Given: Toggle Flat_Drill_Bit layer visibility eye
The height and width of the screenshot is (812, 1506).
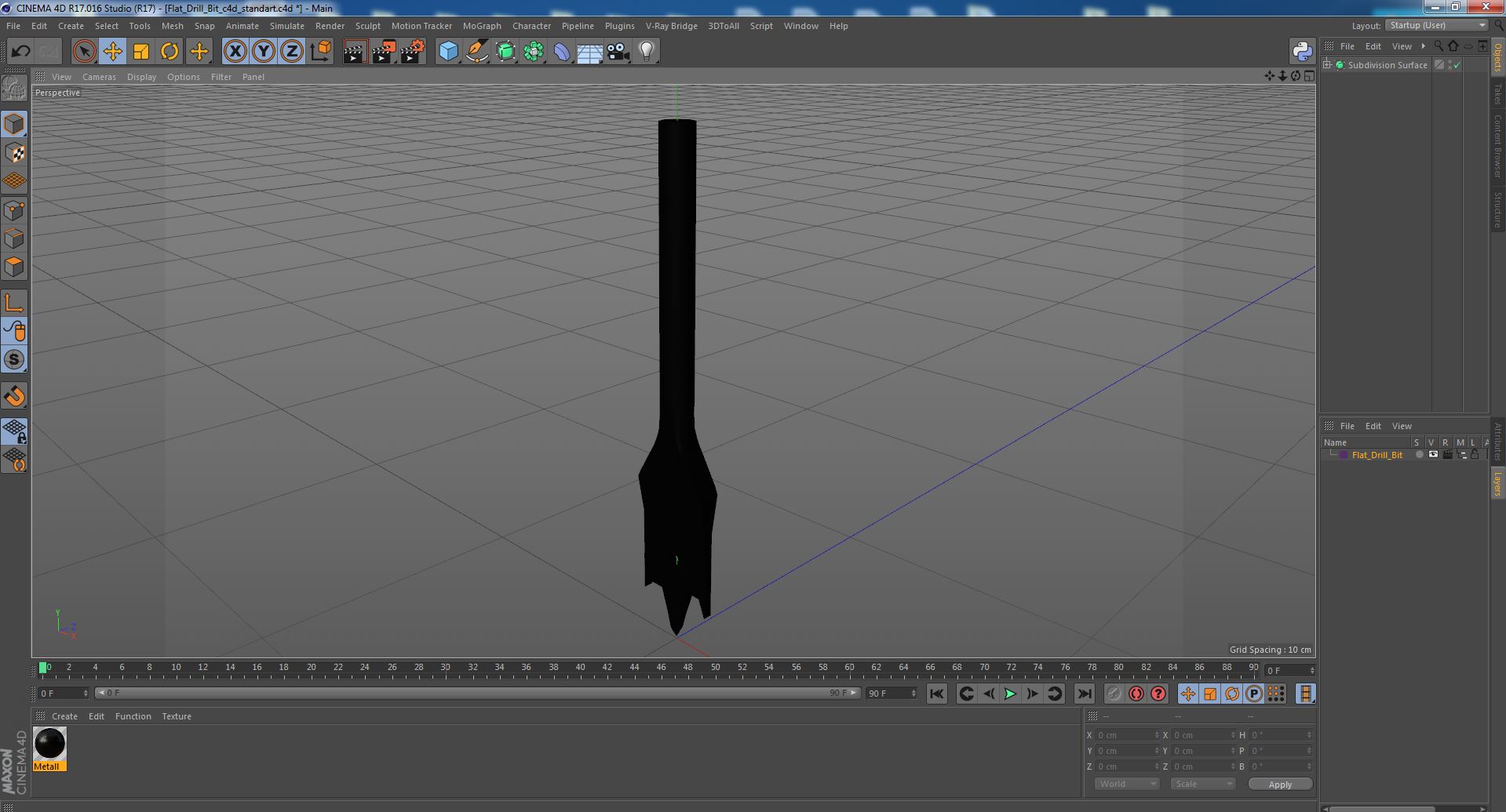Looking at the screenshot, I should 1433,455.
